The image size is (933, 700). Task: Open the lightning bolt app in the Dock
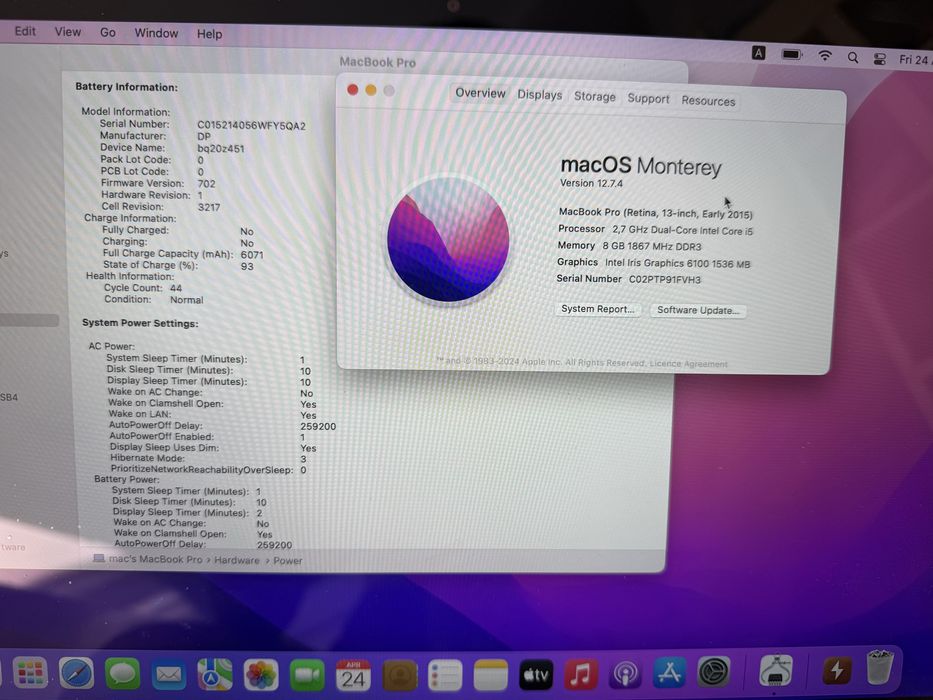(837, 670)
